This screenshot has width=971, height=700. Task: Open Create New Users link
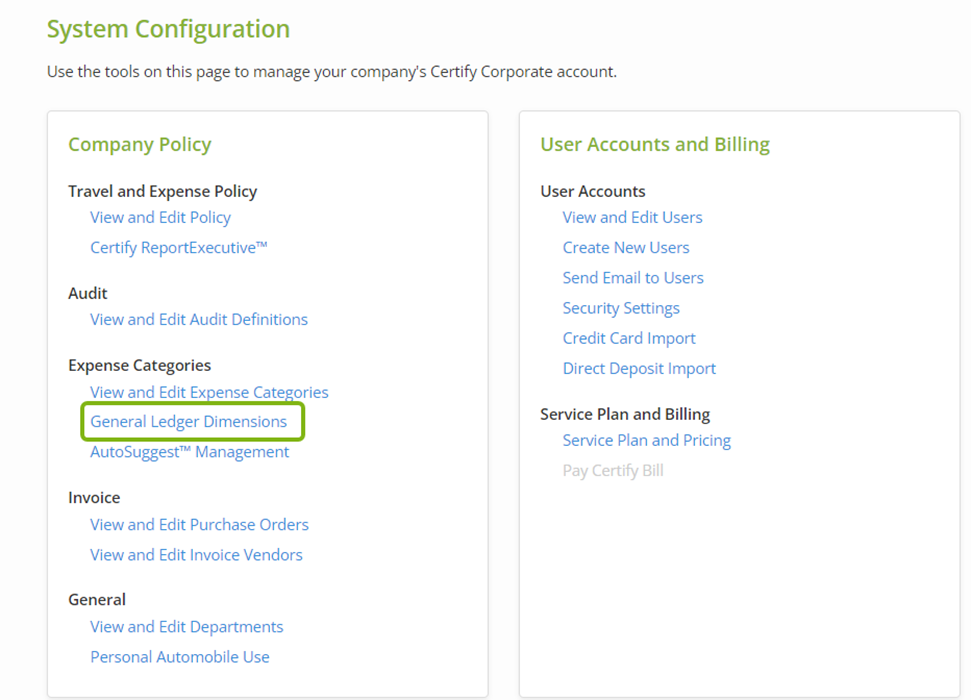point(626,248)
